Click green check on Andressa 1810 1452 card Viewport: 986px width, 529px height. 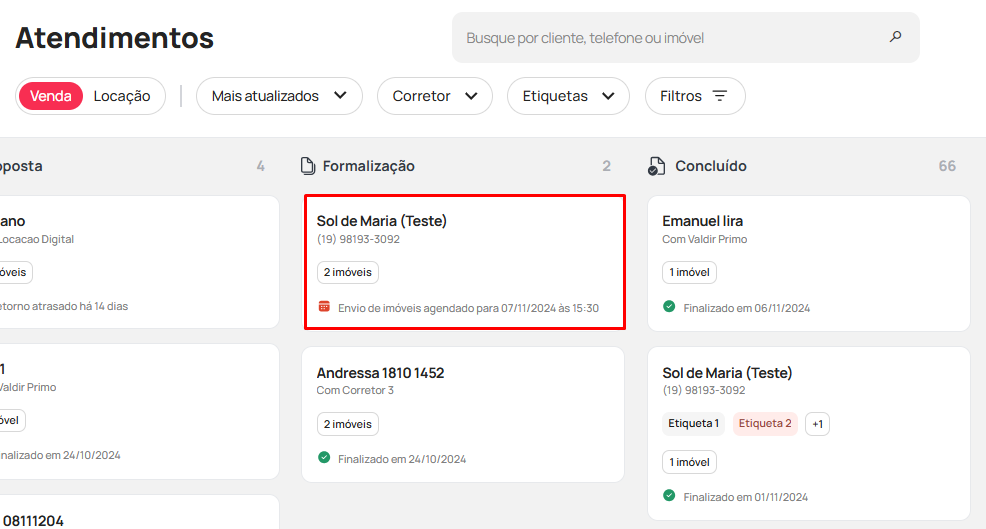pyautogui.click(x=324, y=457)
